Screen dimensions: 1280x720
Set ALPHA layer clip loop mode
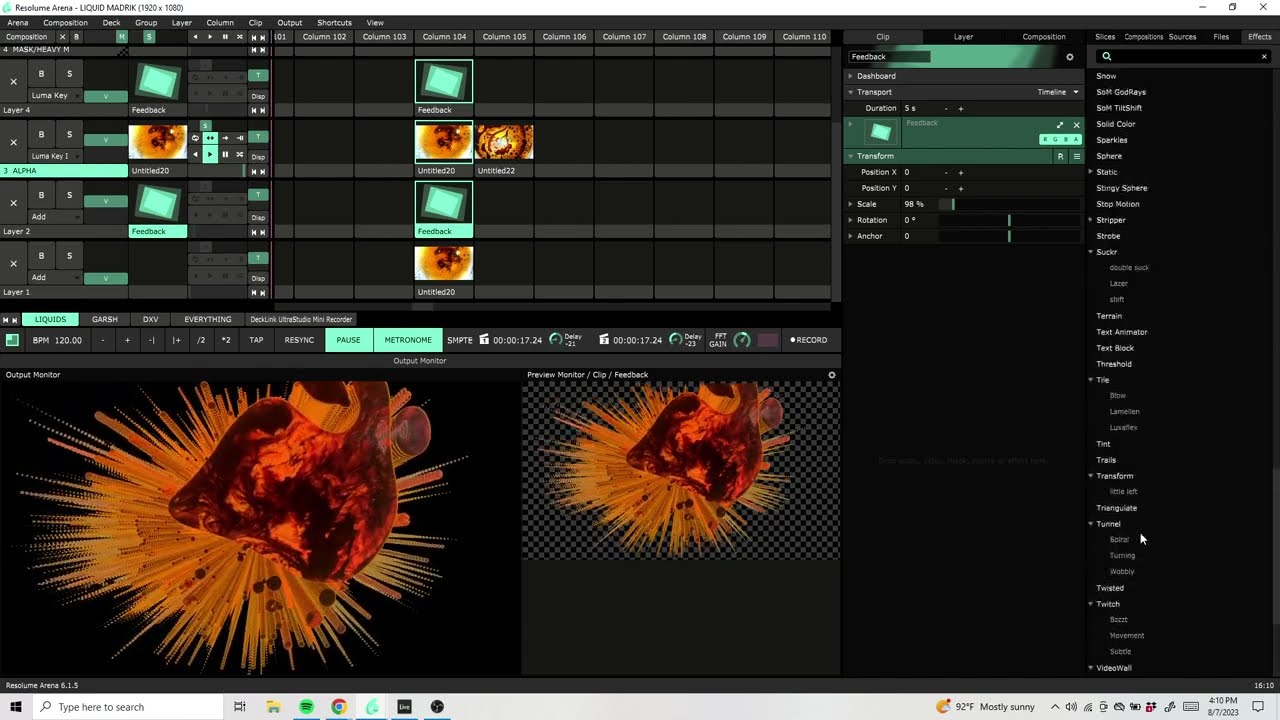click(195, 138)
